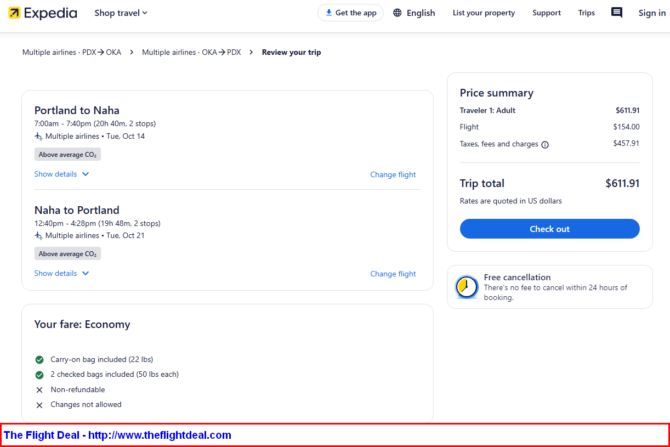Go to Trips in the header
Screen dimensions: 670x447
coord(586,13)
